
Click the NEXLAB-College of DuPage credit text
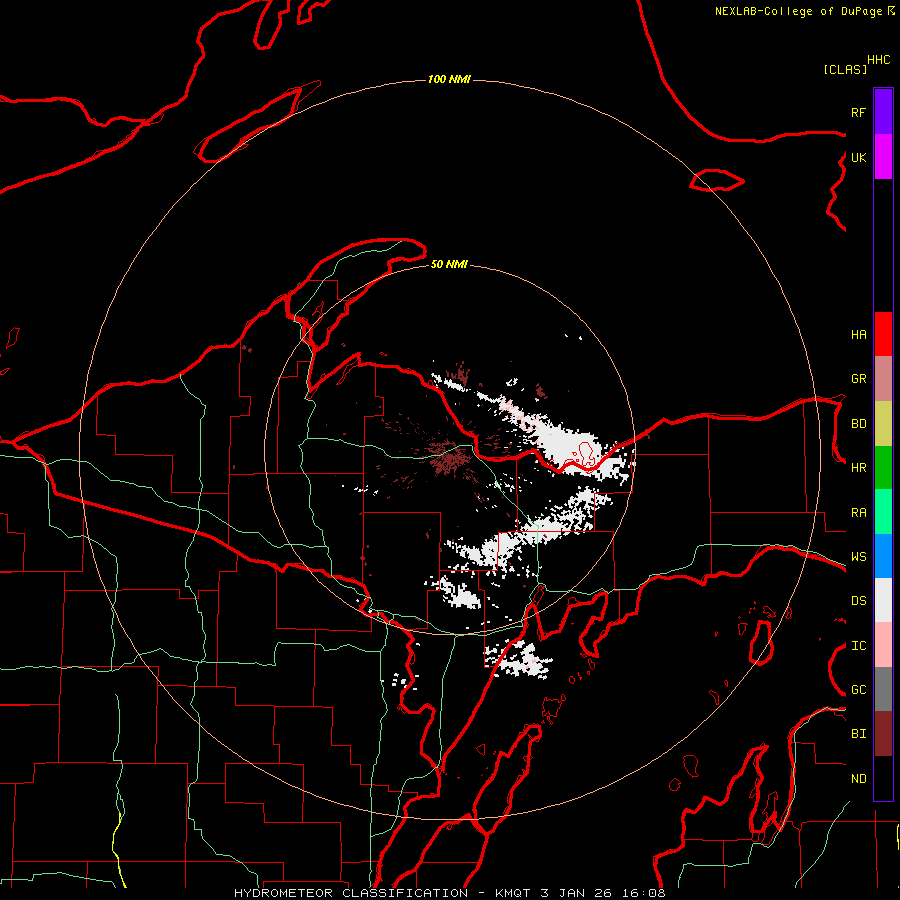click(798, 11)
